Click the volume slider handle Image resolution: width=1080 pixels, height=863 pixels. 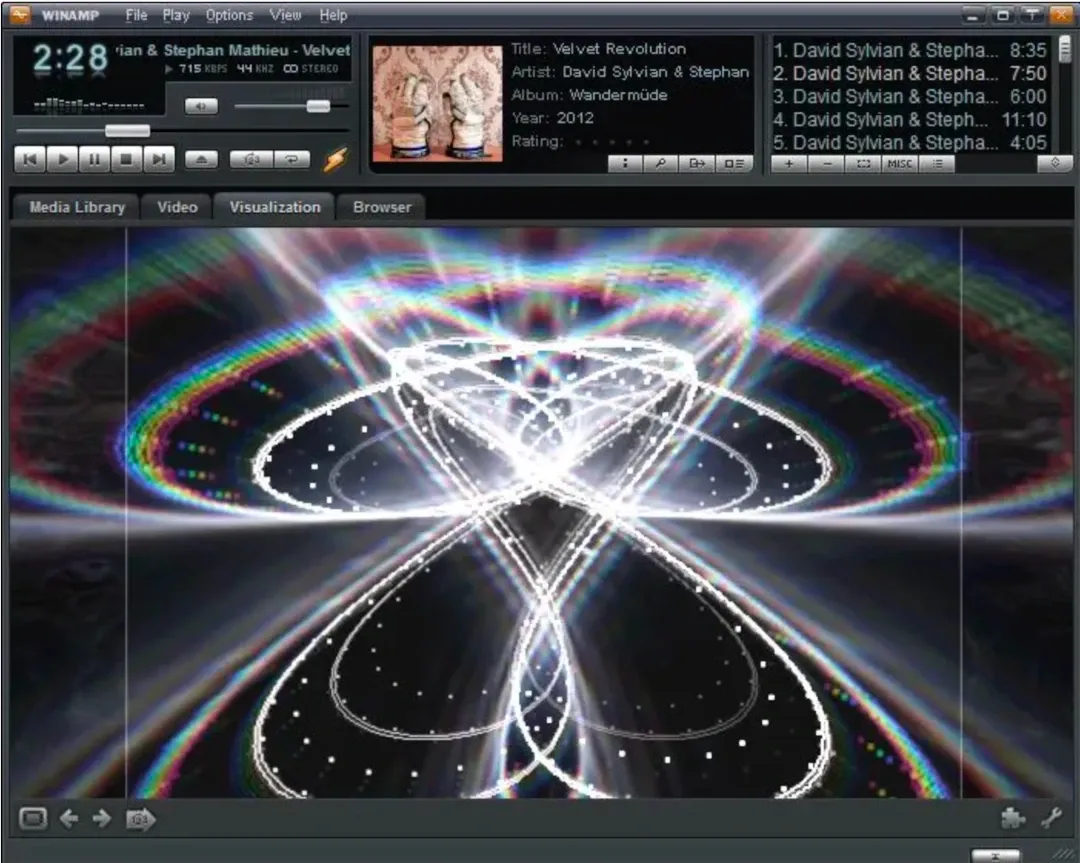(318, 106)
